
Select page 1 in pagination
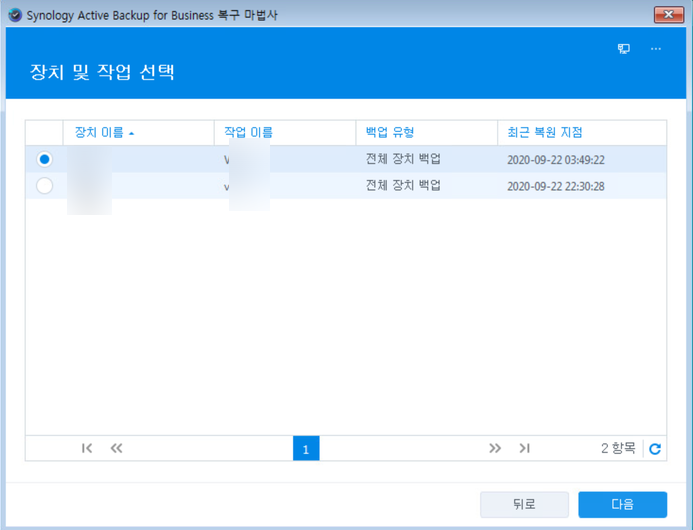[306, 448]
